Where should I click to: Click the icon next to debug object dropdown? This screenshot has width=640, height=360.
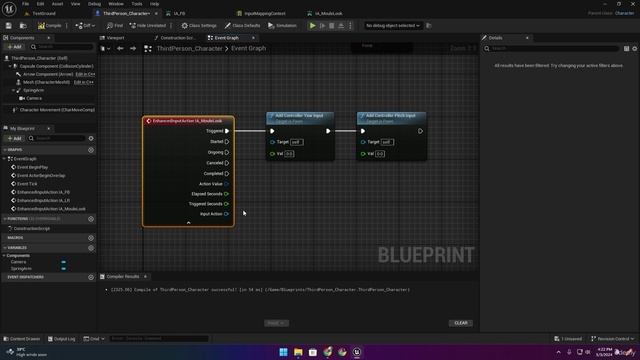[x=429, y=25]
